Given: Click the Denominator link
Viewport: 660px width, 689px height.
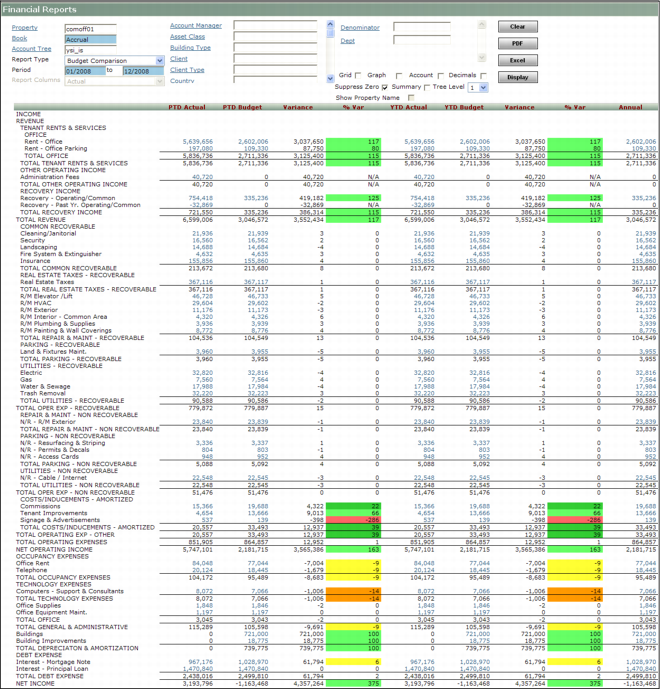Looking at the screenshot, I should [360, 28].
